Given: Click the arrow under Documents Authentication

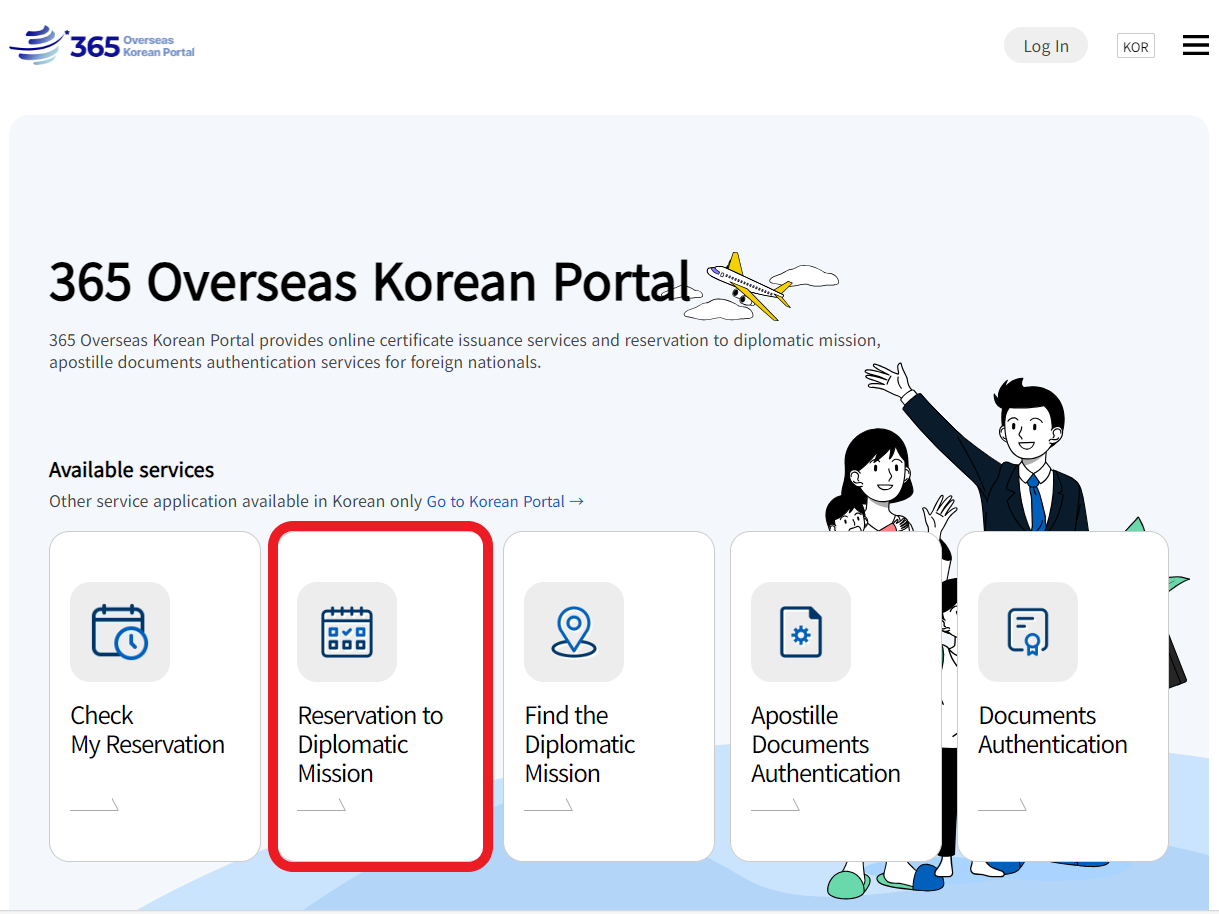Looking at the screenshot, I should [x=1003, y=804].
